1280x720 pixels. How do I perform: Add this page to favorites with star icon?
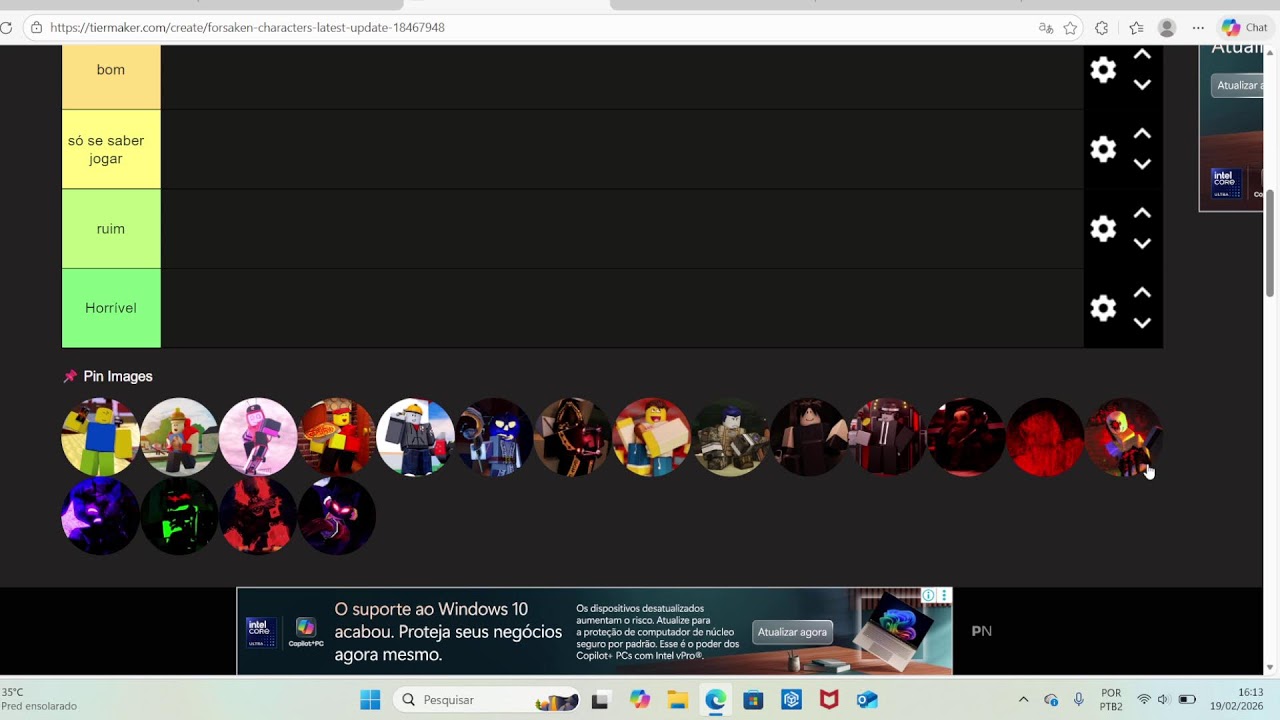coord(1070,28)
